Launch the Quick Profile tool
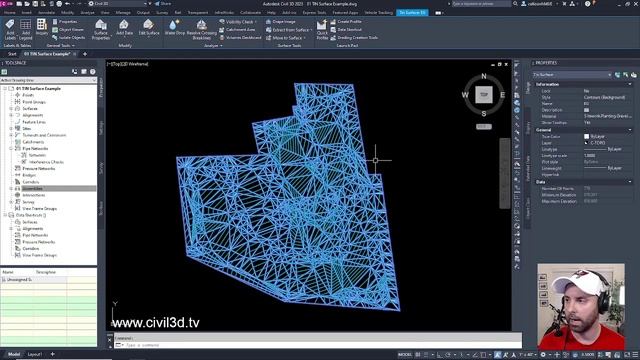 click(x=322, y=29)
